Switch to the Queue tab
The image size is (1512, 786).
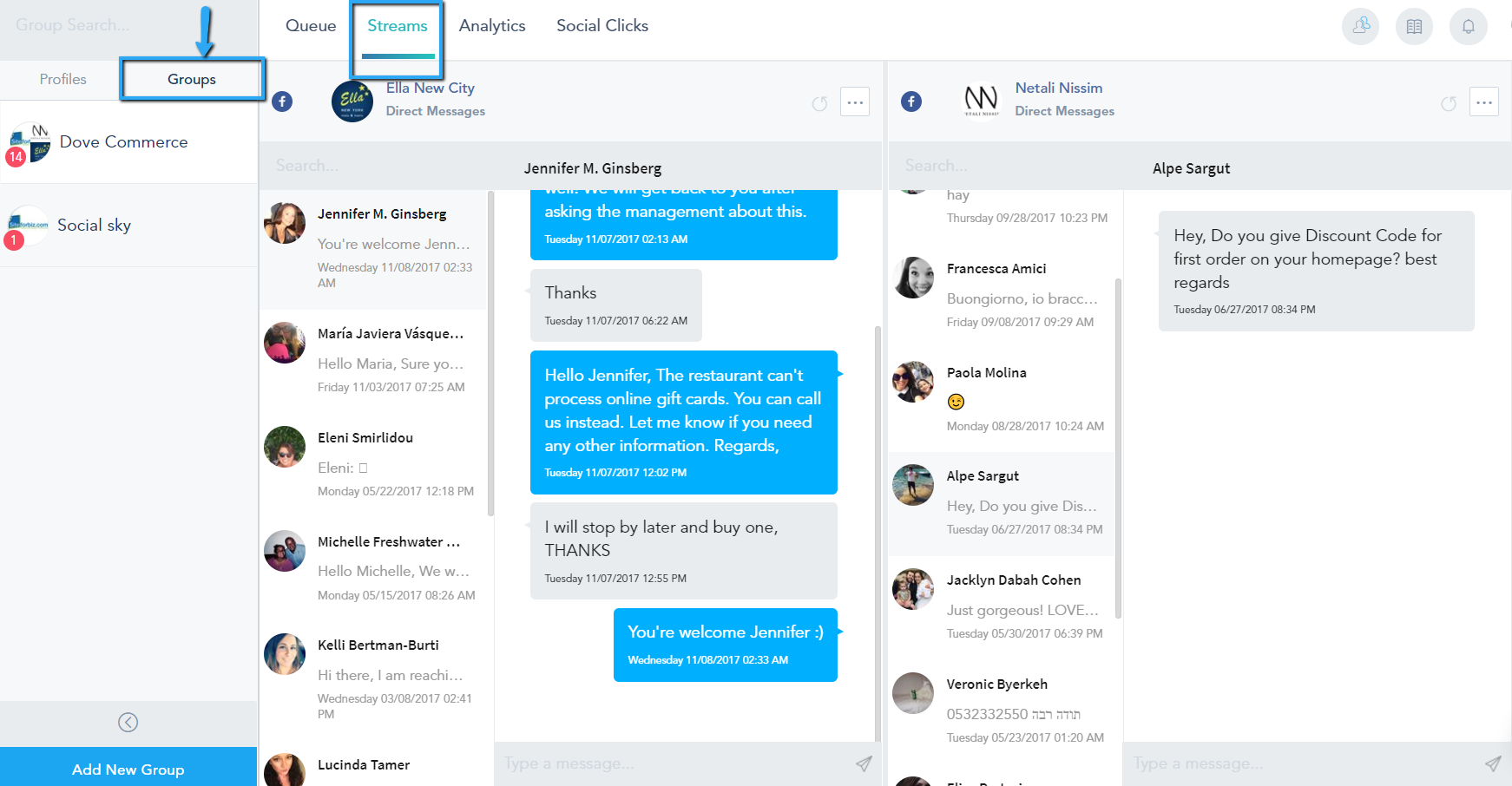click(311, 26)
